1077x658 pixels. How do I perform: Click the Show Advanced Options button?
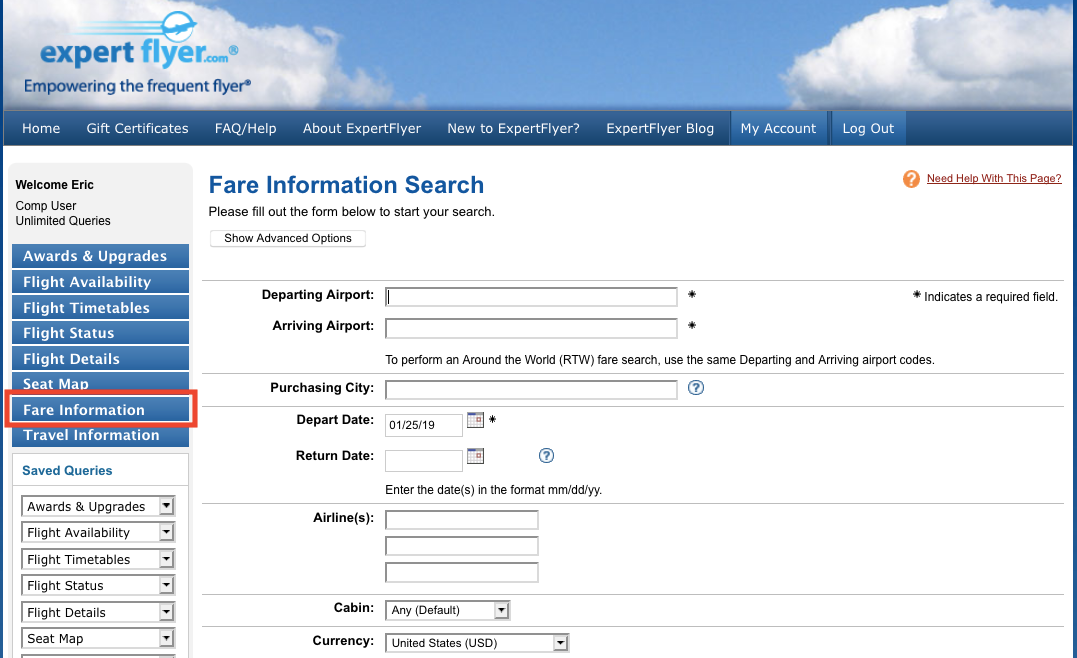click(x=288, y=238)
